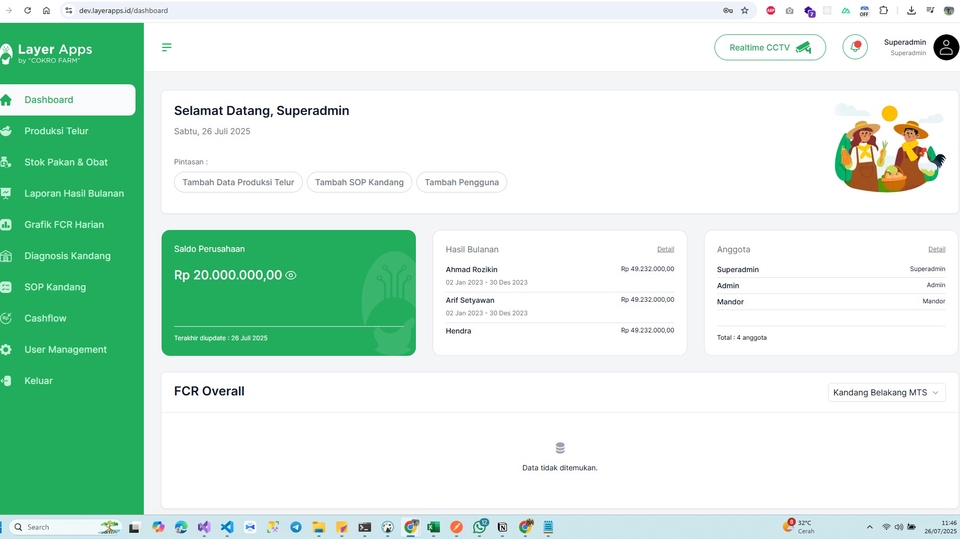Click Tambah Data Produksi Telur shortcut
This screenshot has width=960, height=539.
point(238,182)
